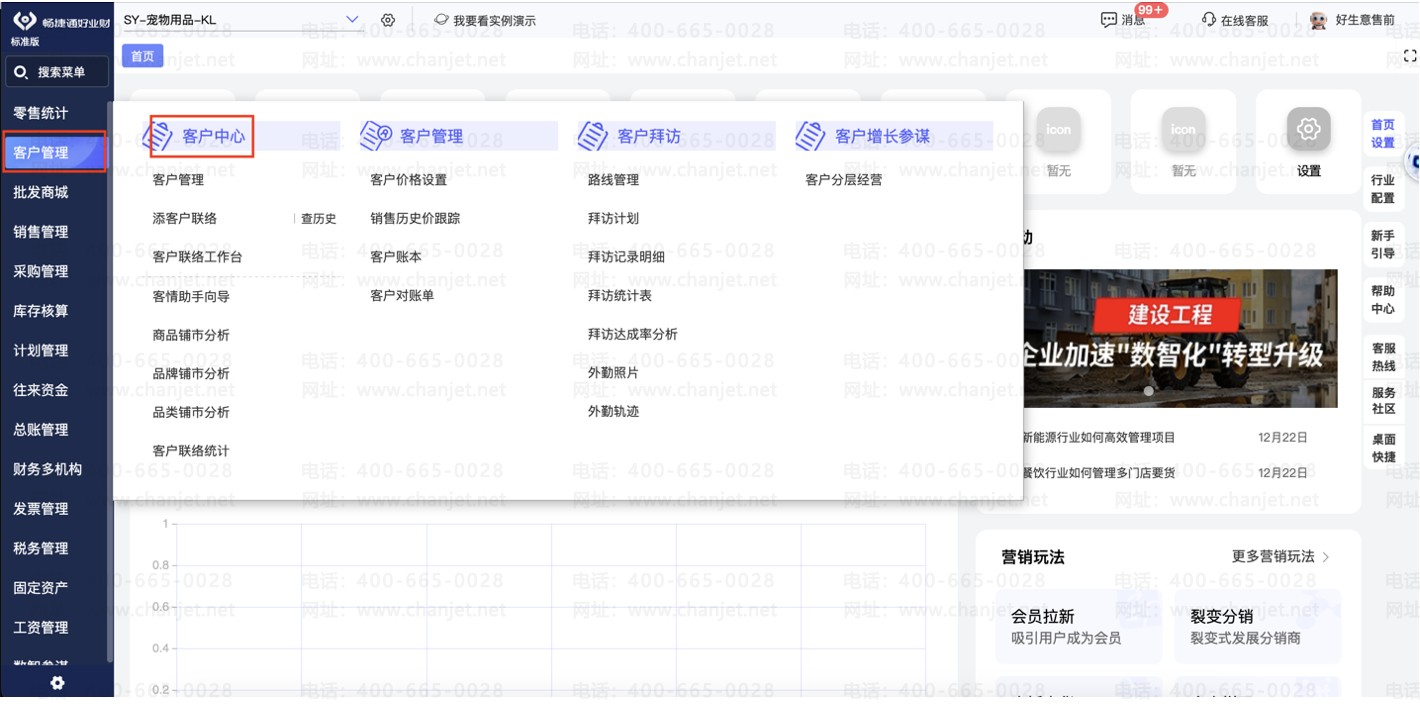The image size is (1420, 708).
Task: Switch to the 首页 tab
Action: coord(142,56)
